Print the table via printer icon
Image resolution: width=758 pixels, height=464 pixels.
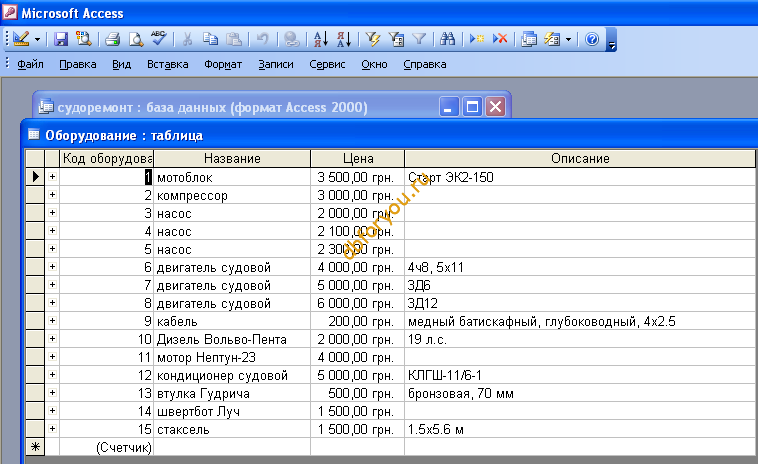(x=112, y=39)
